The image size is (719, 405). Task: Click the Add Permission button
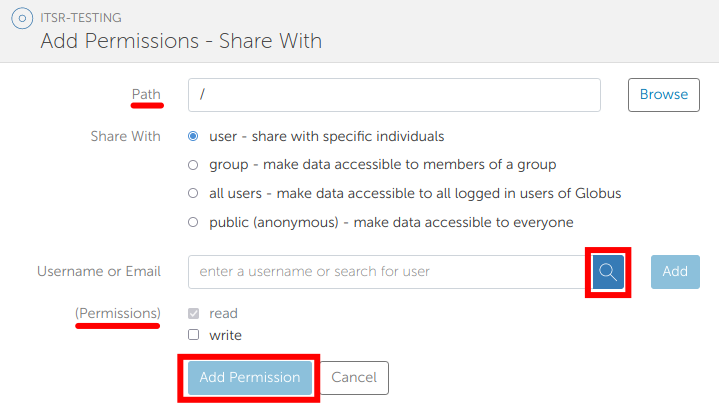pyautogui.click(x=249, y=378)
